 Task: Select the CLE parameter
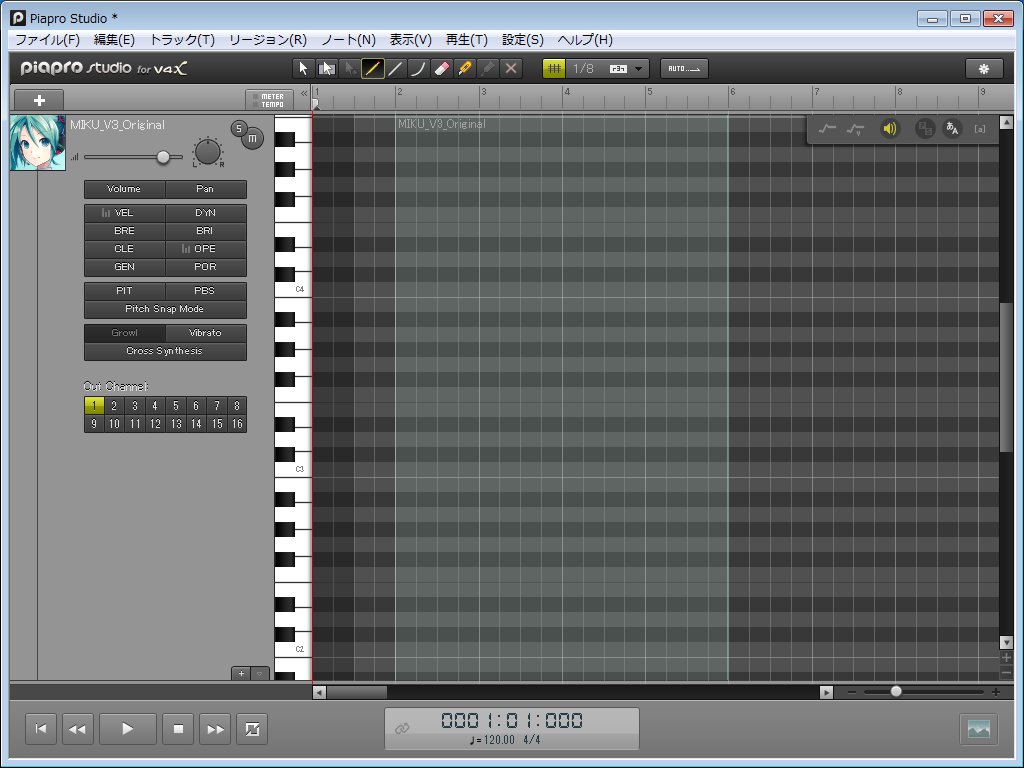[124, 249]
